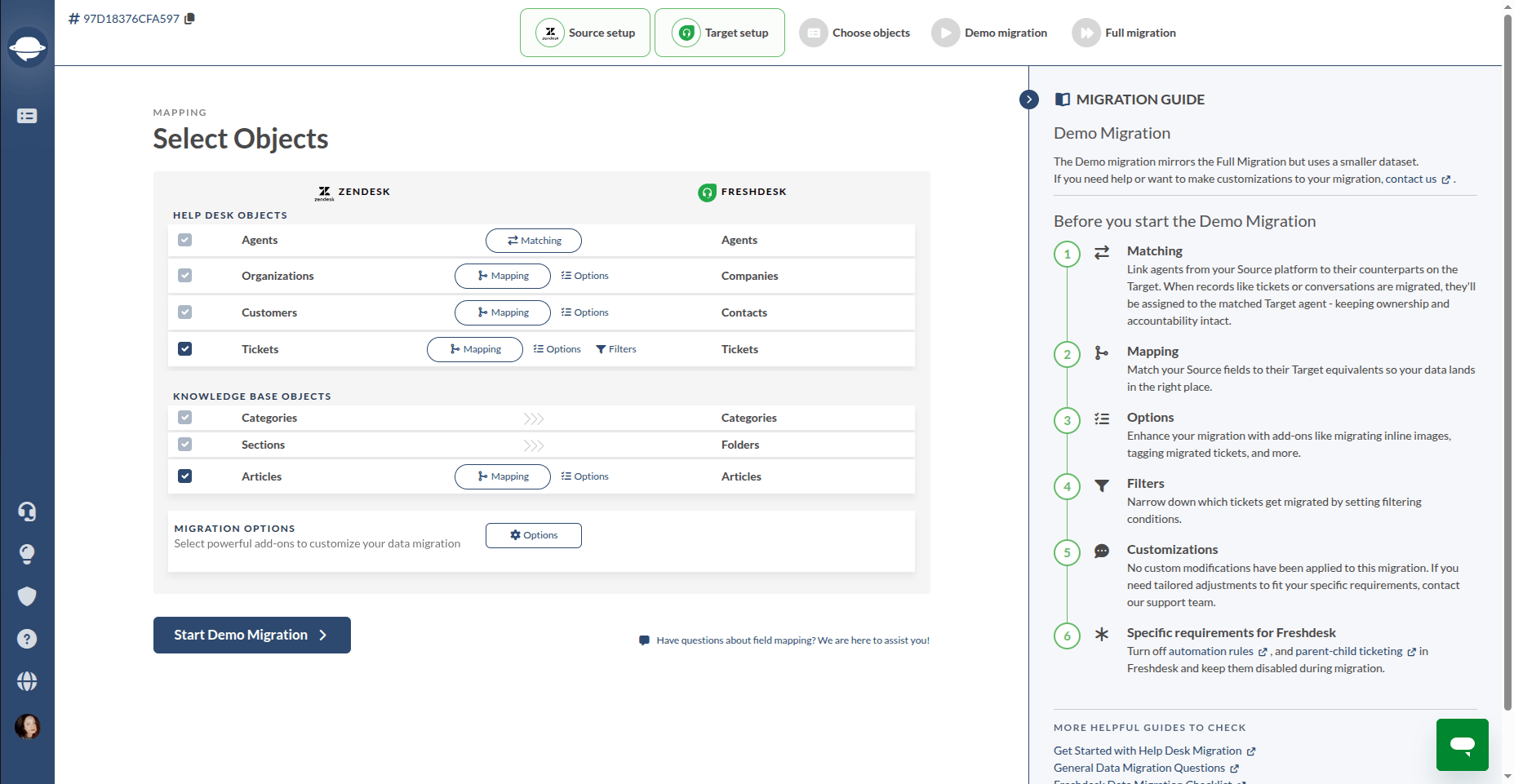
Task: Go to the Choose objects step
Action: (855, 33)
